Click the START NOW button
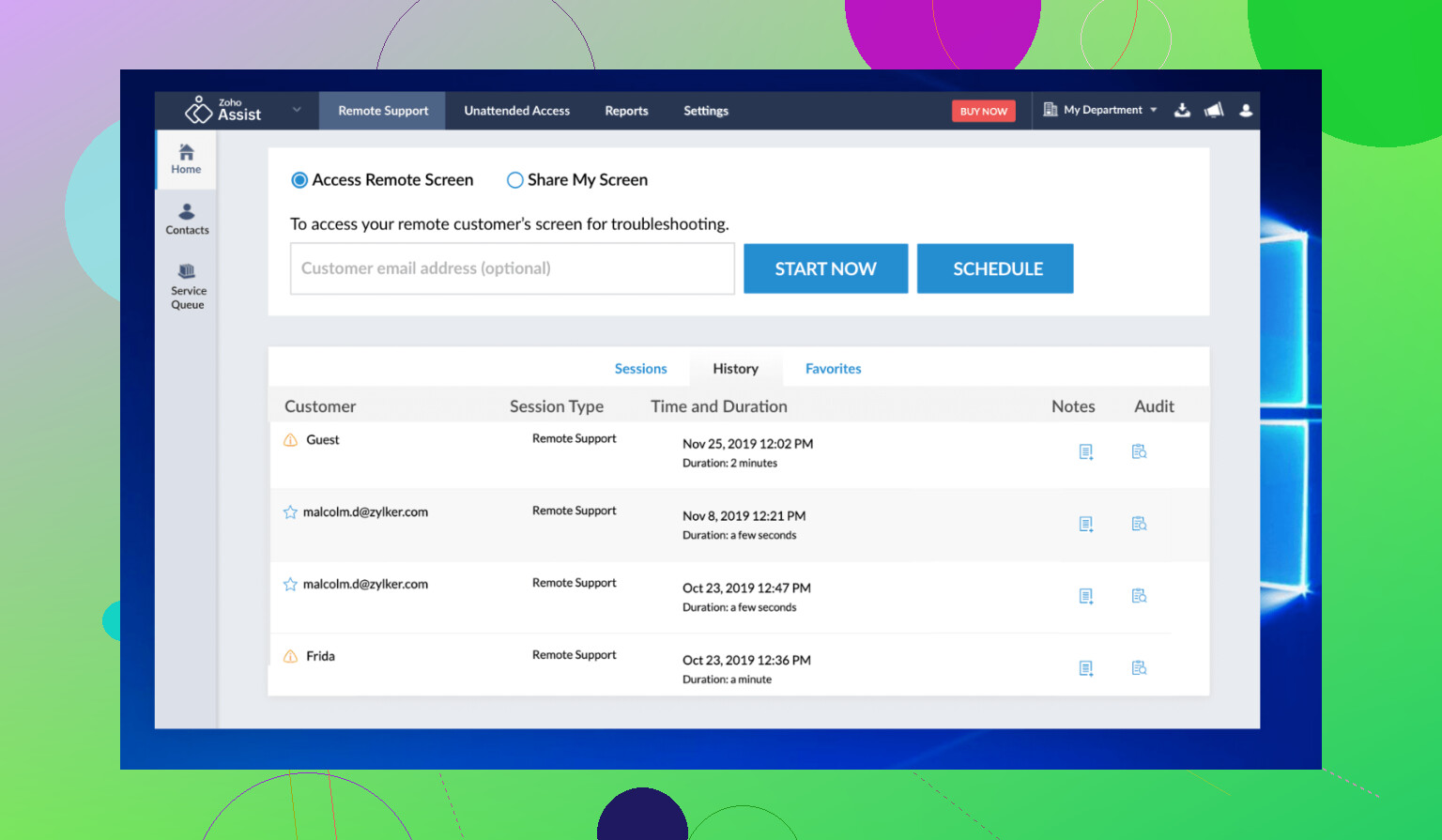 [825, 268]
